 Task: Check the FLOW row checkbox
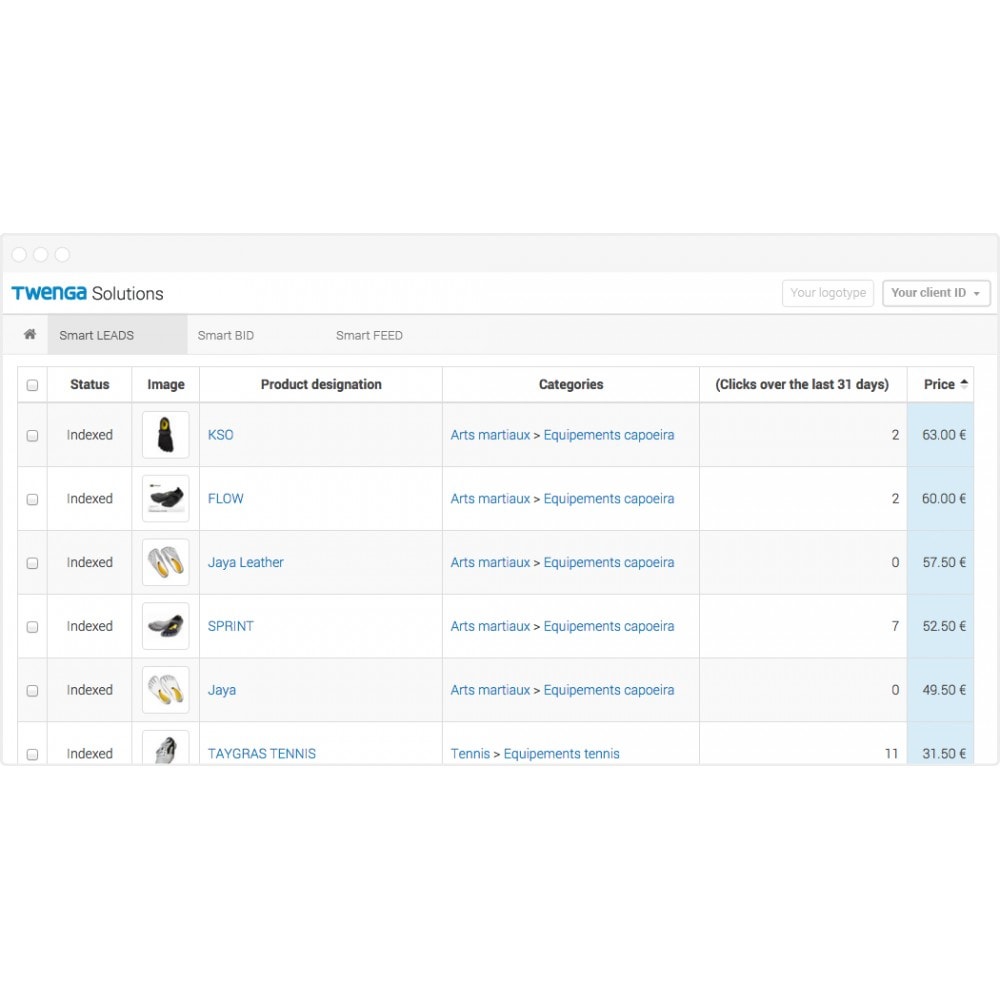[x=33, y=499]
